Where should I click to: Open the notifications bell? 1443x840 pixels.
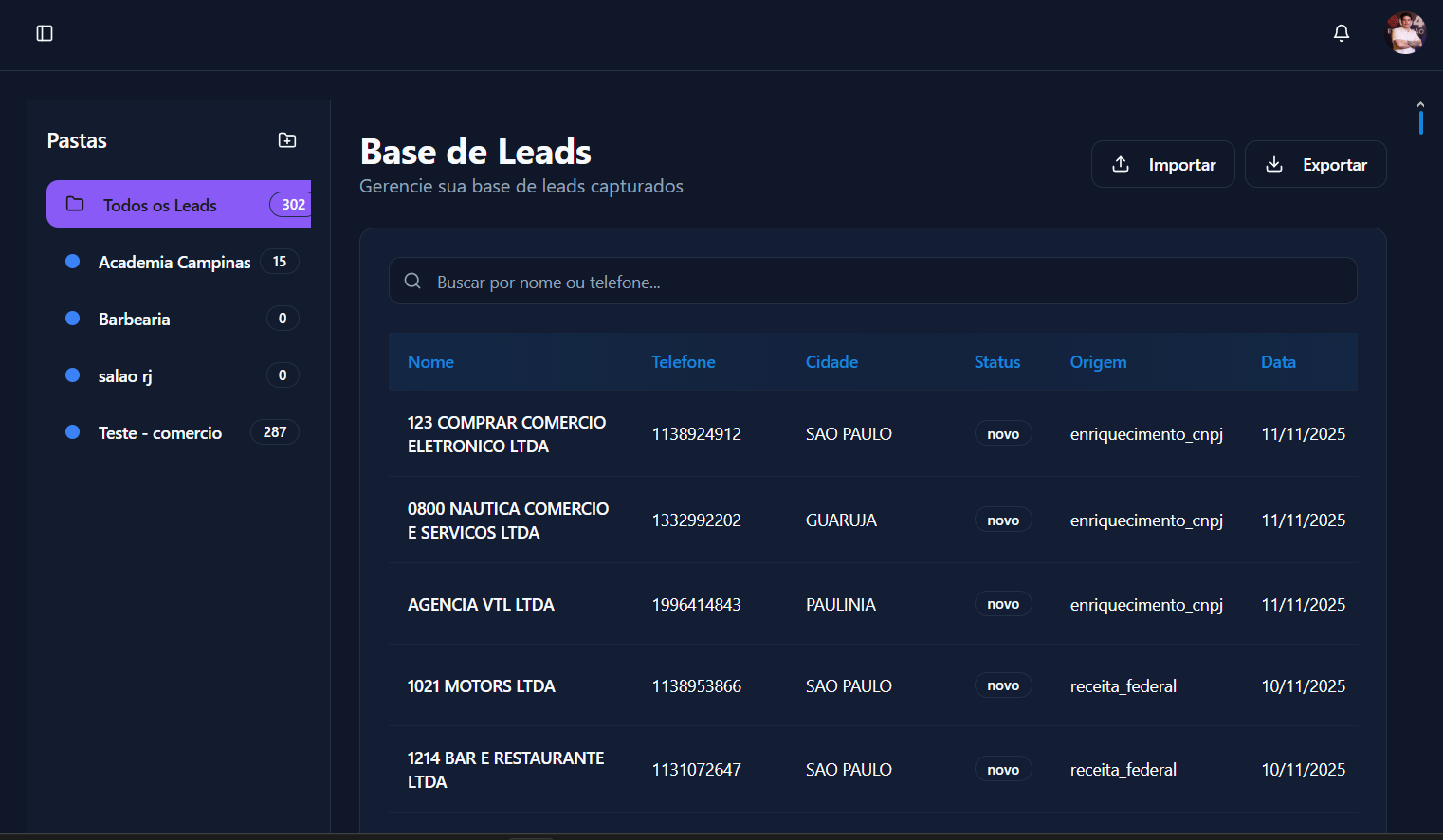click(x=1342, y=32)
